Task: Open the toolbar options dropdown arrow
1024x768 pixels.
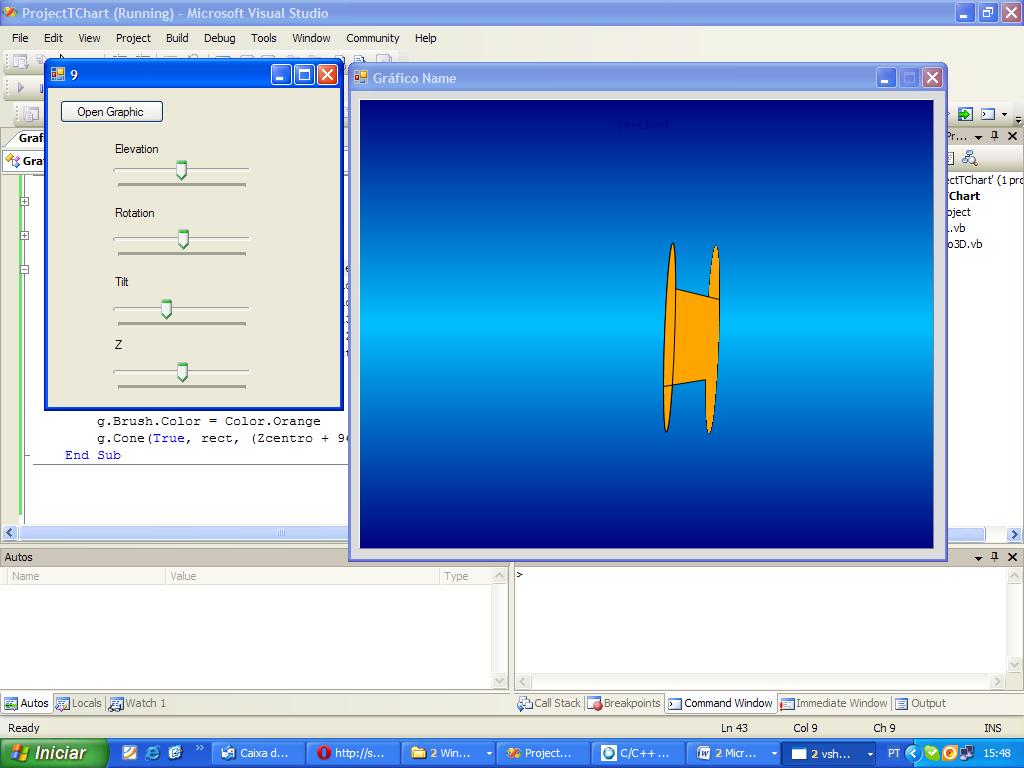Action: click(x=1017, y=118)
